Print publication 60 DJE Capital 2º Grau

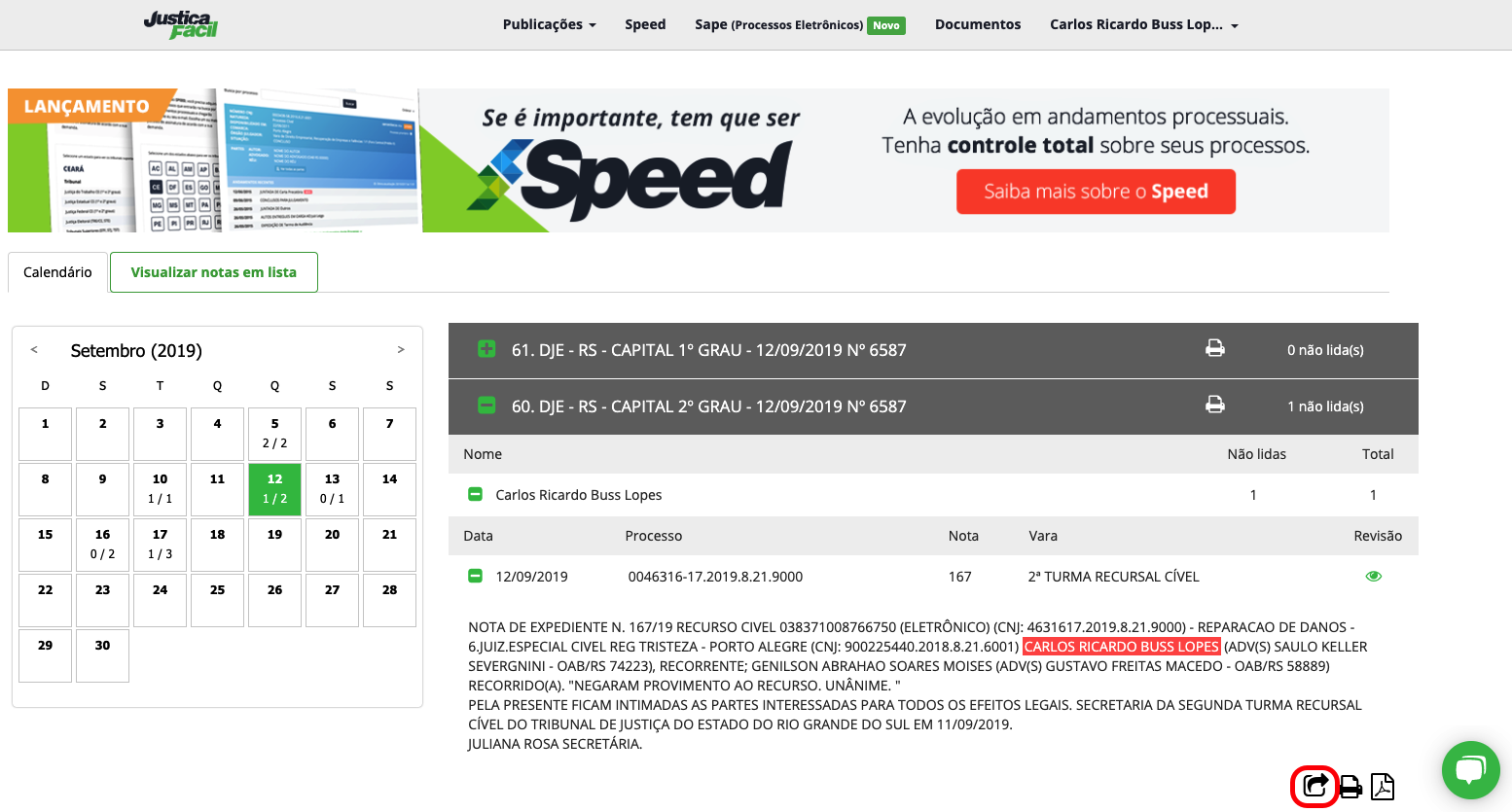pos(1215,405)
